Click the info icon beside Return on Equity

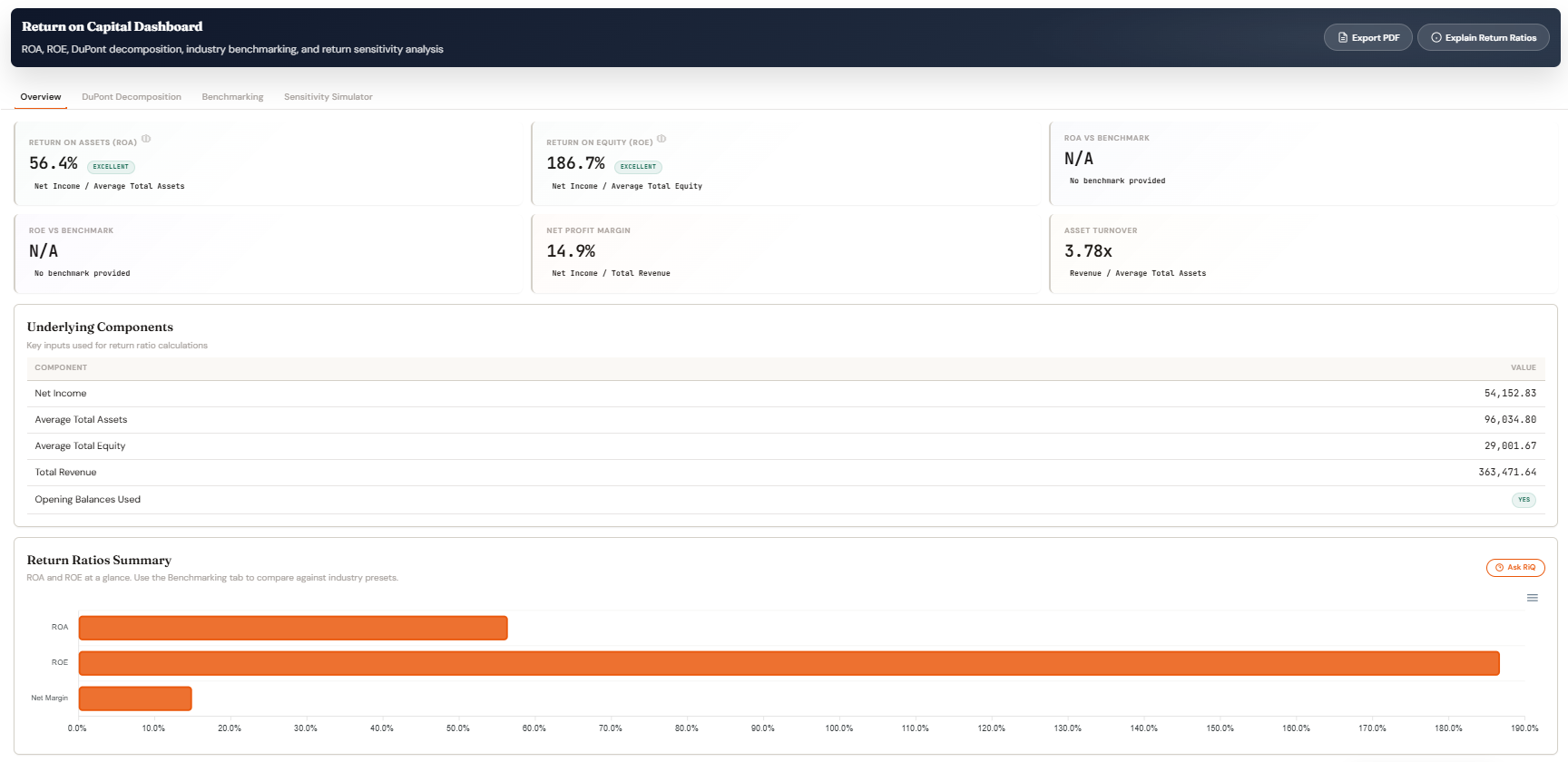tap(661, 139)
